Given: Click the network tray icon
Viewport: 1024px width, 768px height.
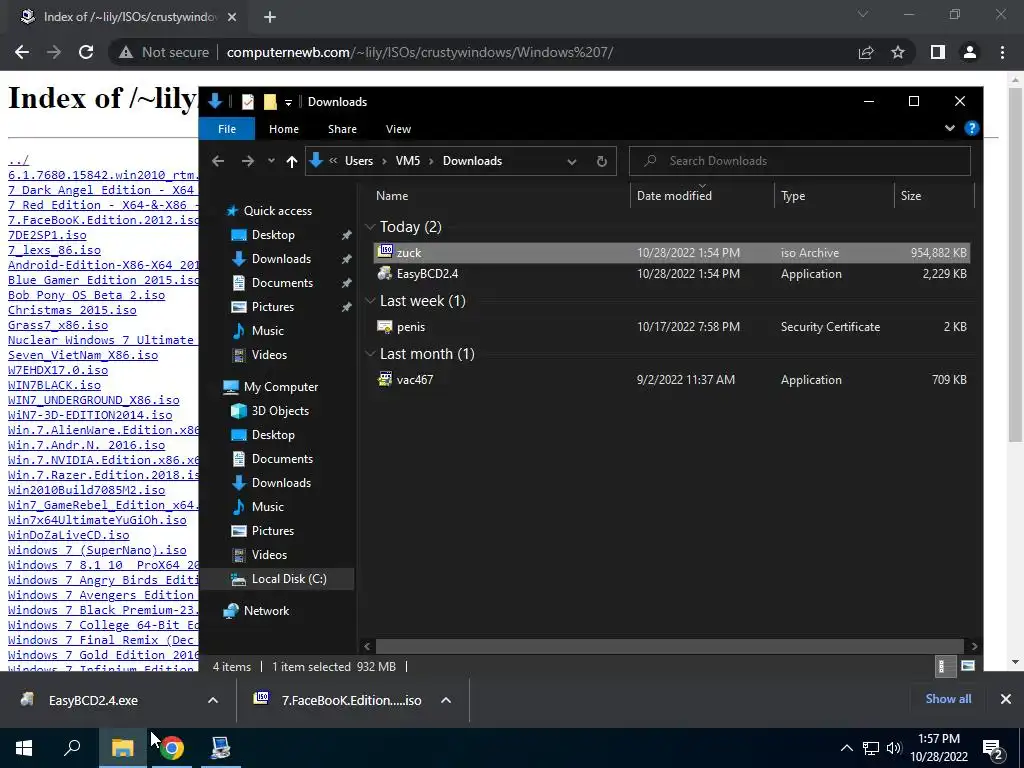Looking at the screenshot, I should tap(871, 748).
